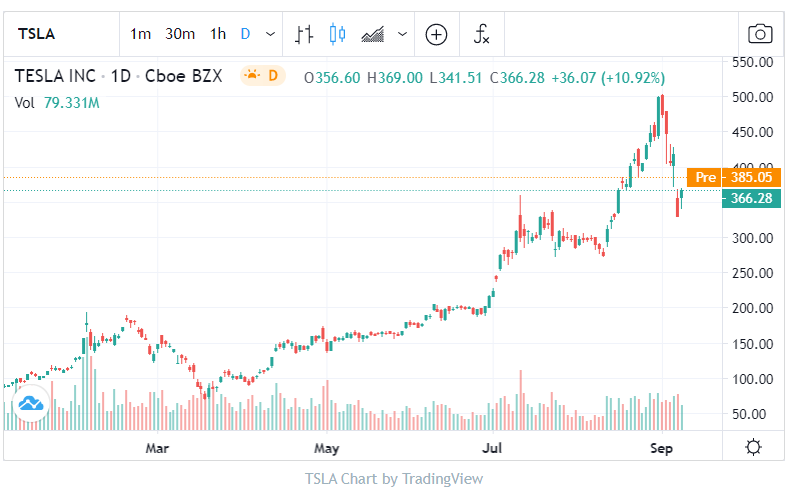Take a chart snapshot with camera icon
Viewport: 788px width, 494px height.
tap(760, 34)
